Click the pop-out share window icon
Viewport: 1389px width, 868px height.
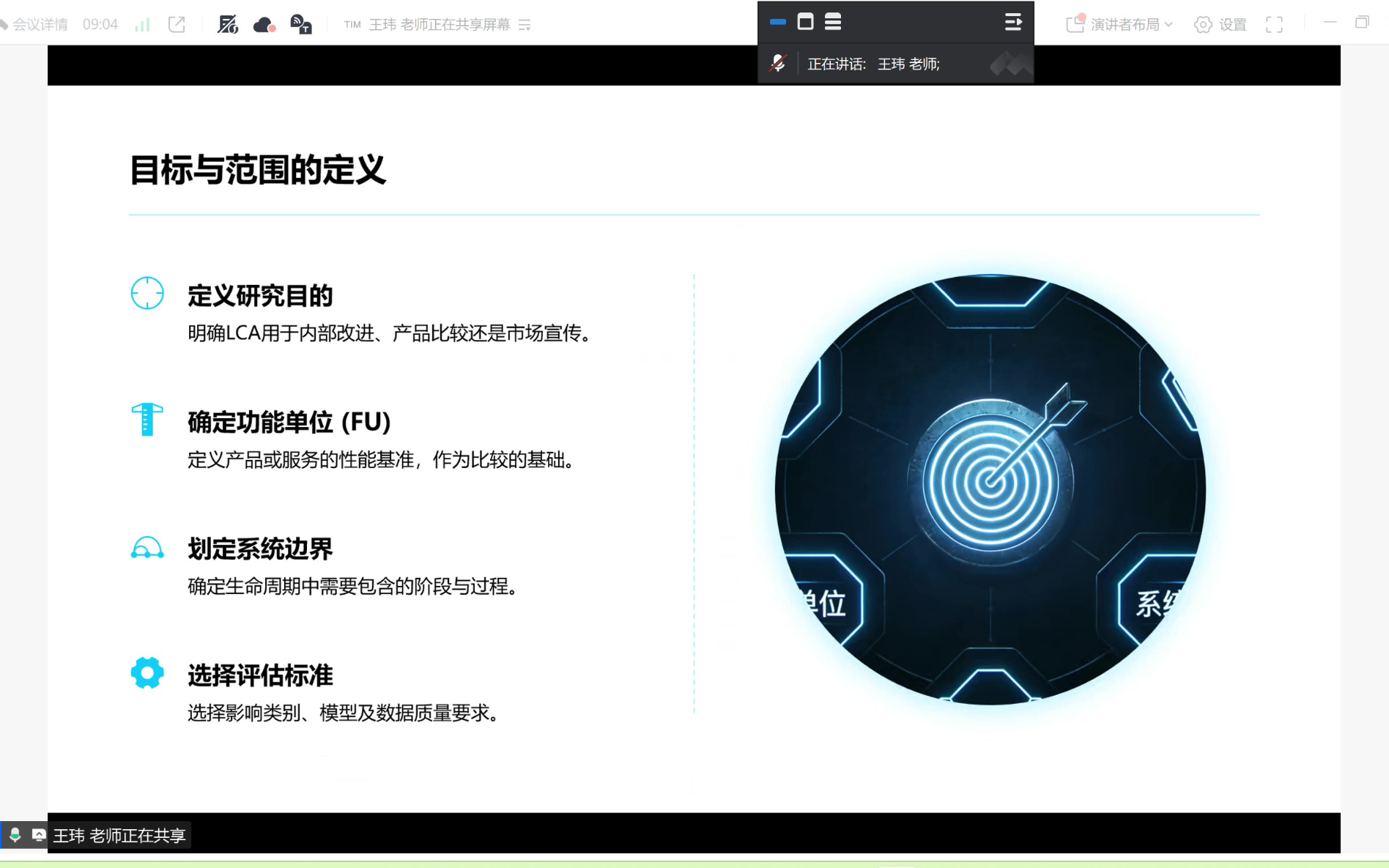[177, 24]
